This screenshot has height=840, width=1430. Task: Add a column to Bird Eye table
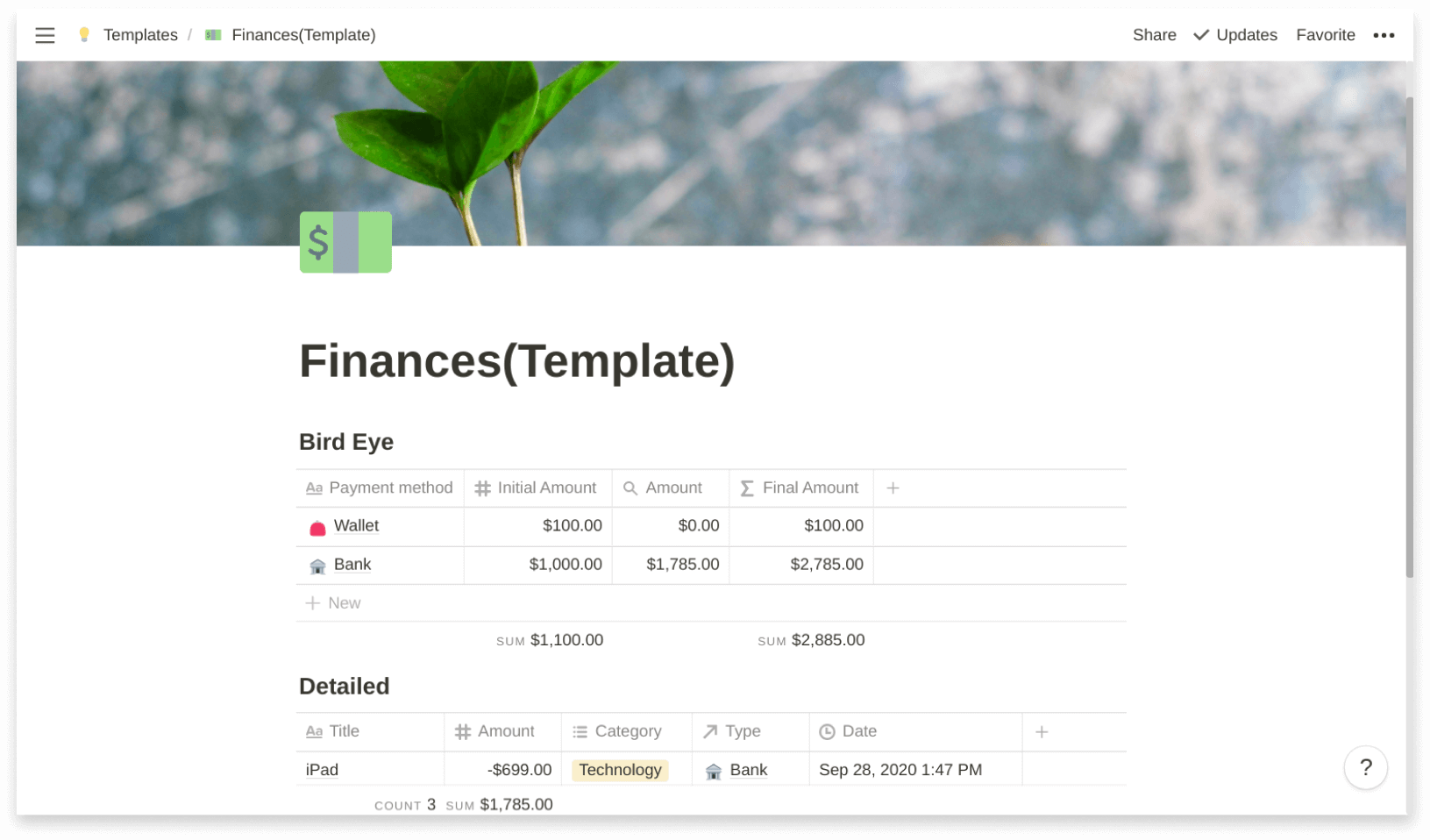(x=893, y=488)
